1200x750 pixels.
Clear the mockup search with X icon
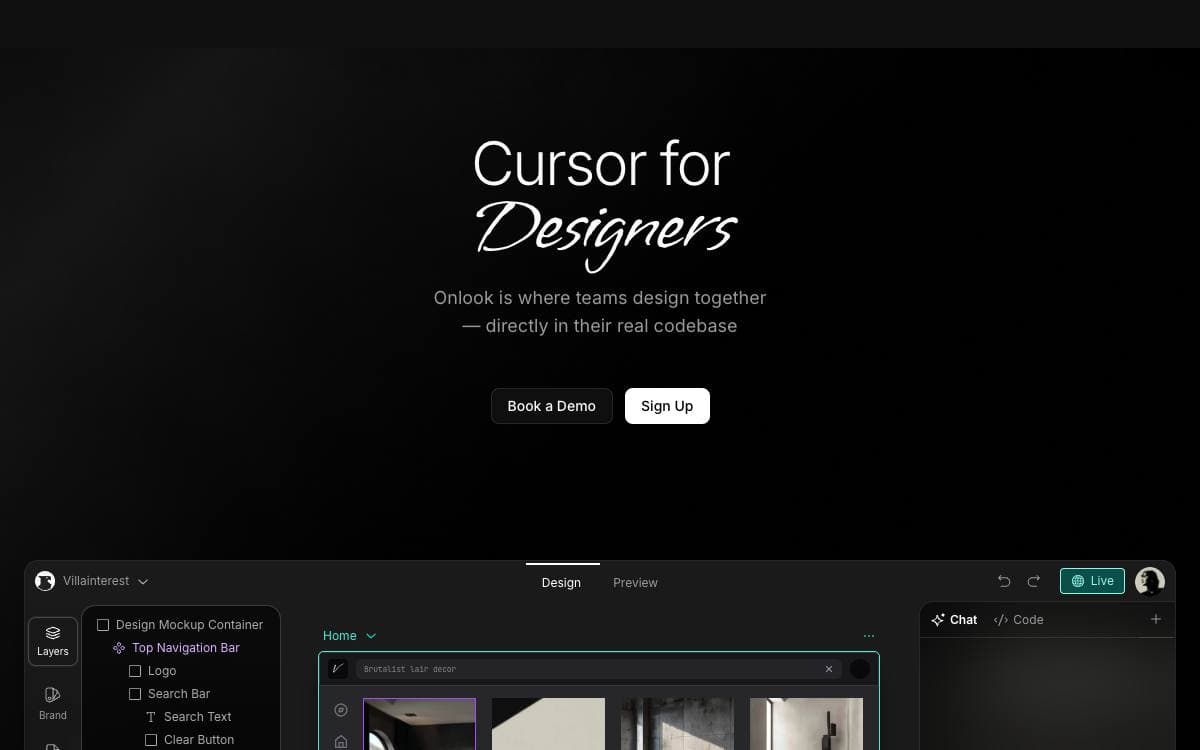[829, 669]
